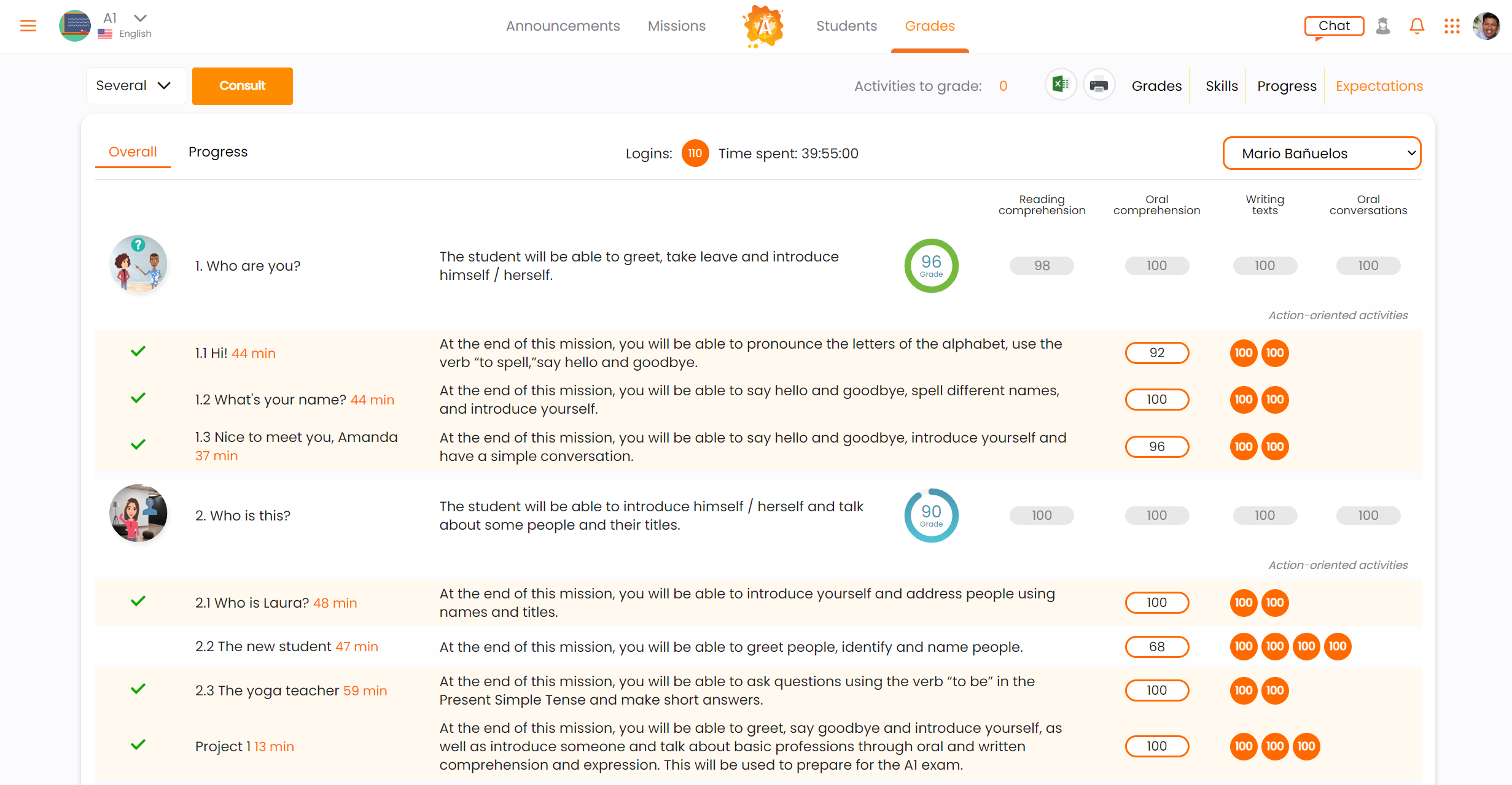Click the printer icon

point(1099,85)
